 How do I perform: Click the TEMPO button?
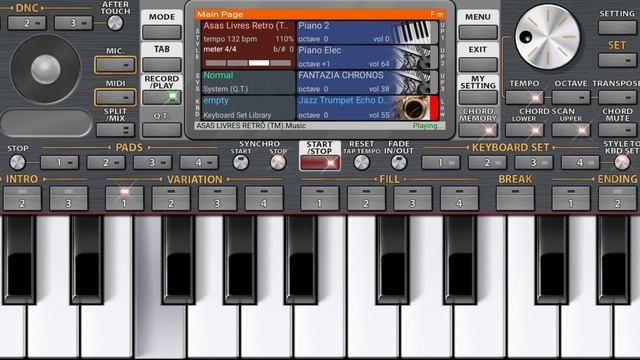(x=524, y=97)
